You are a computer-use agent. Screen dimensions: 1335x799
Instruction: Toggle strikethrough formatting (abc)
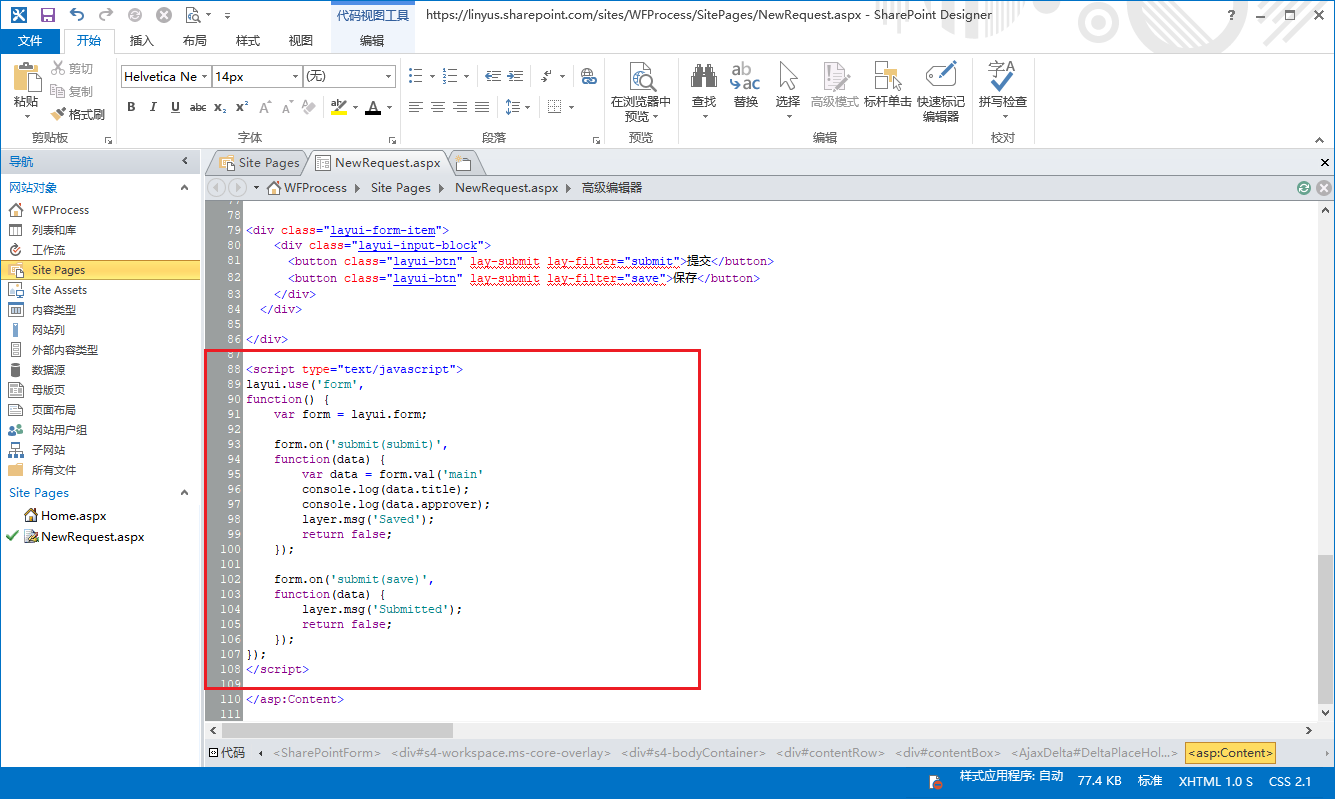click(197, 107)
